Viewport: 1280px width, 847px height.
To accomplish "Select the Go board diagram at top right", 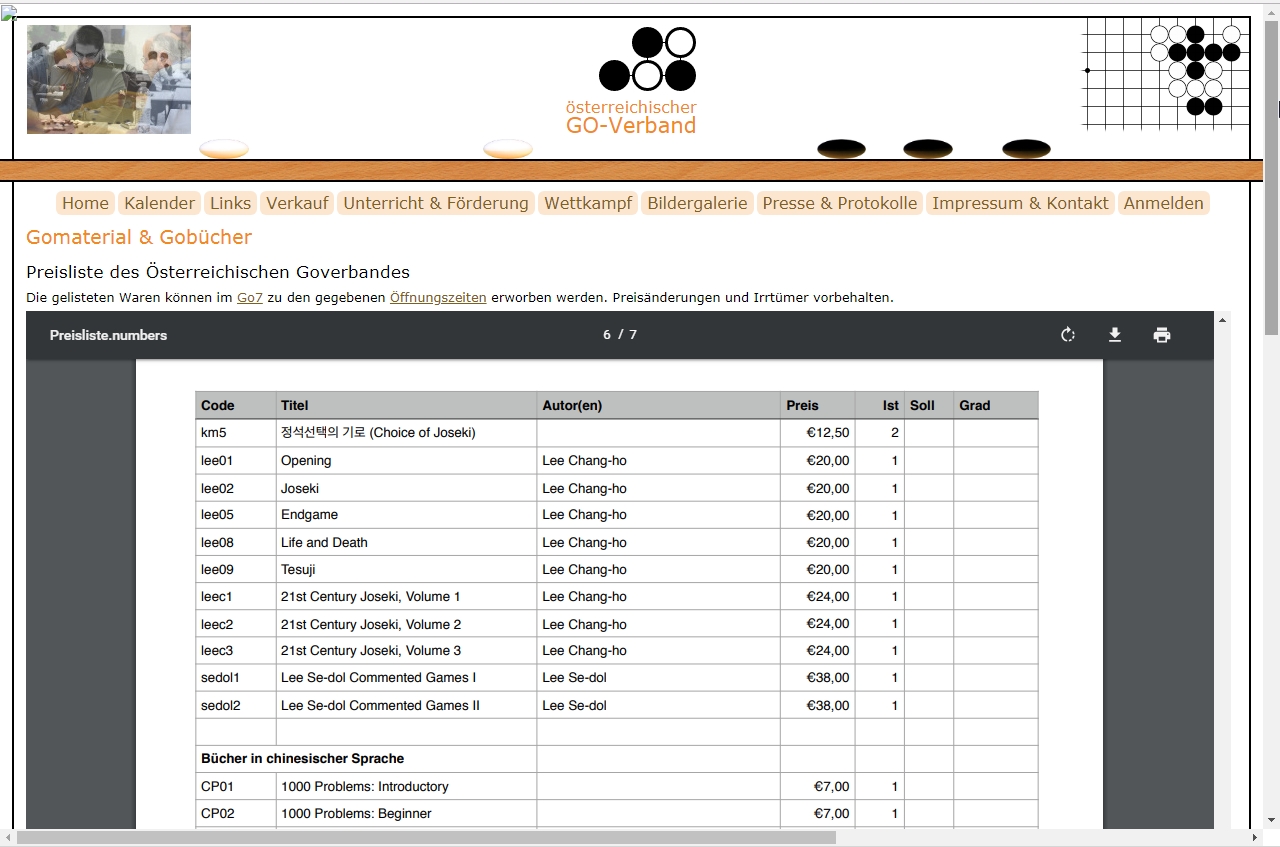I will point(1166,71).
